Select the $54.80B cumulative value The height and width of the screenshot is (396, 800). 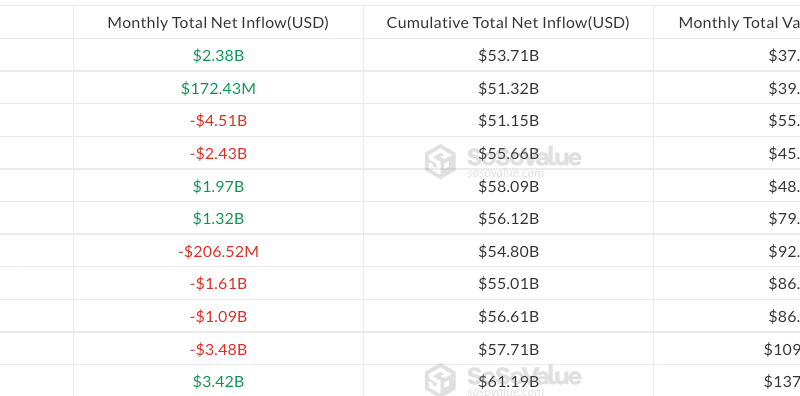pyautogui.click(x=509, y=252)
